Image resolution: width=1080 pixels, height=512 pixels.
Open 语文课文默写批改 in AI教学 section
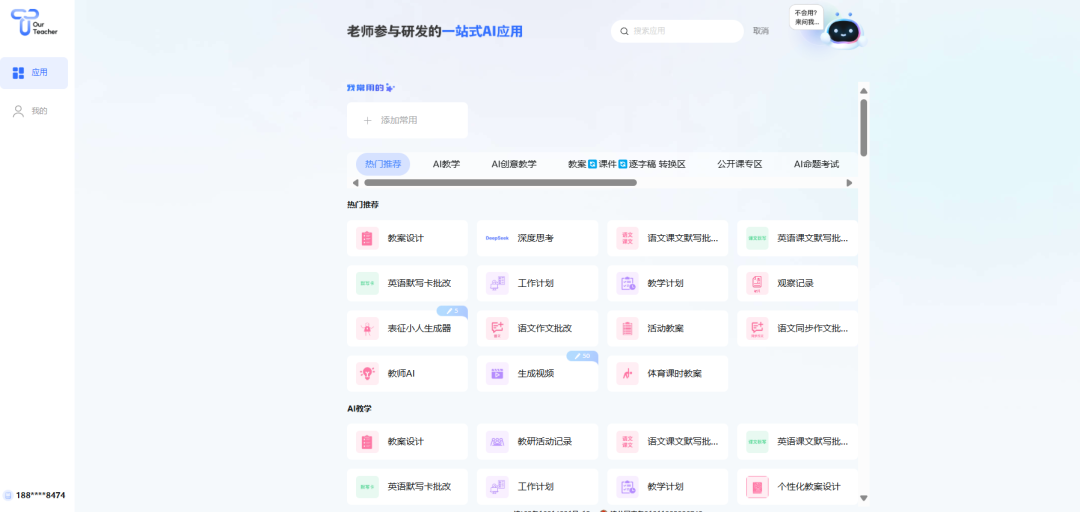[x=667, y=442]
